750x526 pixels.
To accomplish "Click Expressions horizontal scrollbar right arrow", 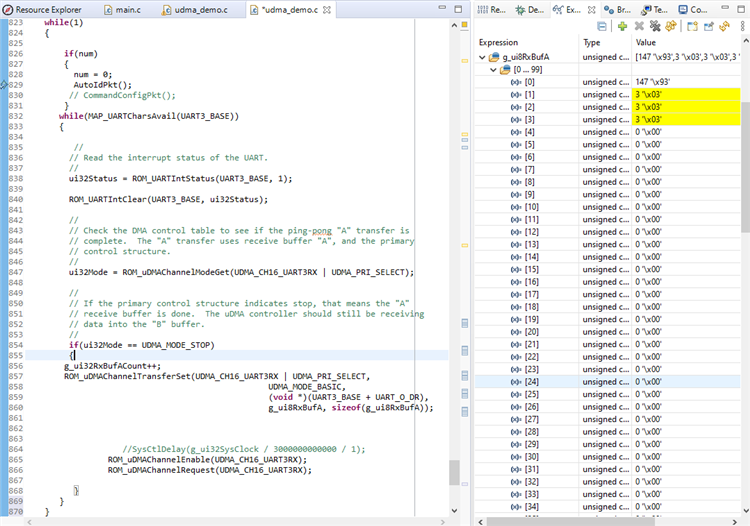I will click(735, 522).
